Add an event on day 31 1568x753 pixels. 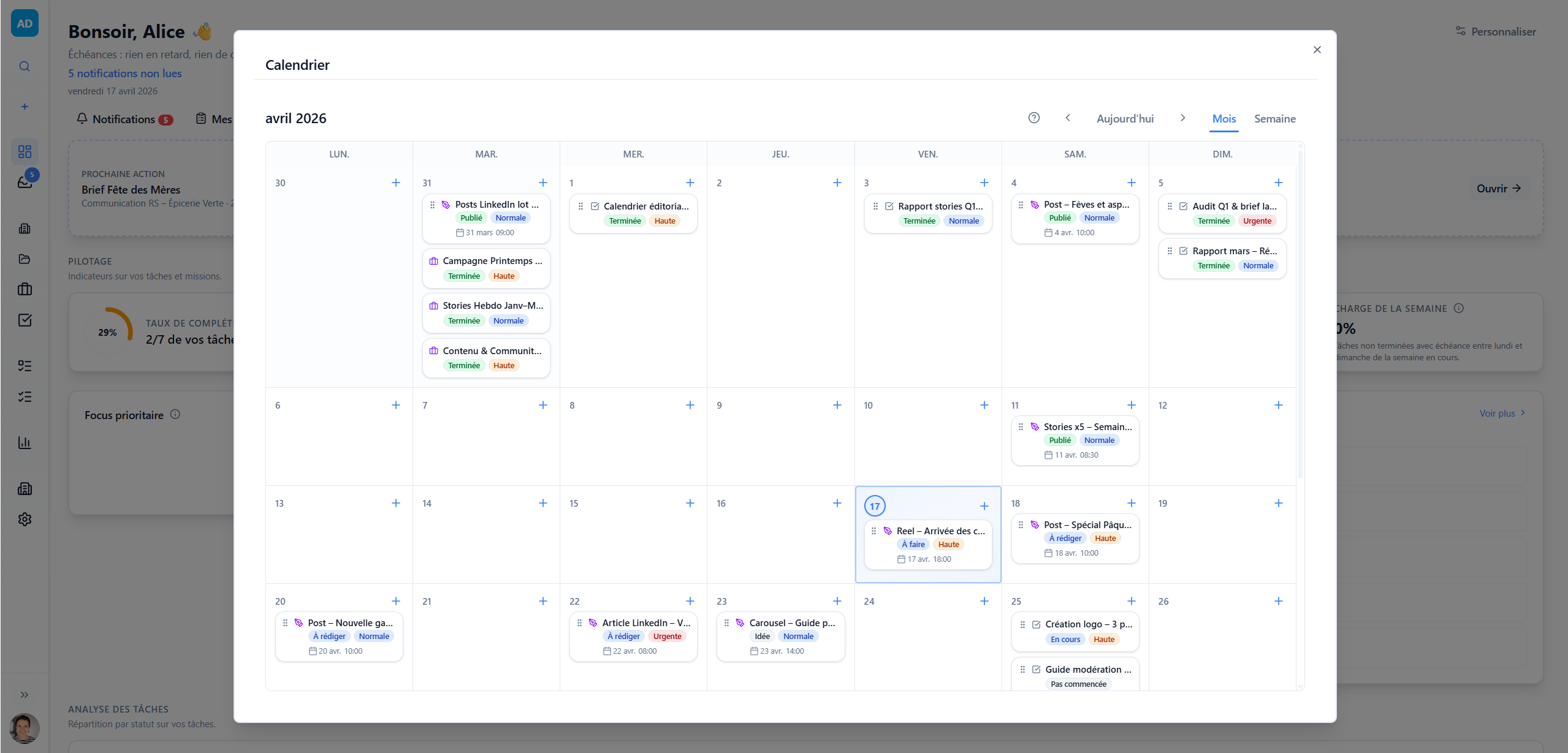coord(543,183)
